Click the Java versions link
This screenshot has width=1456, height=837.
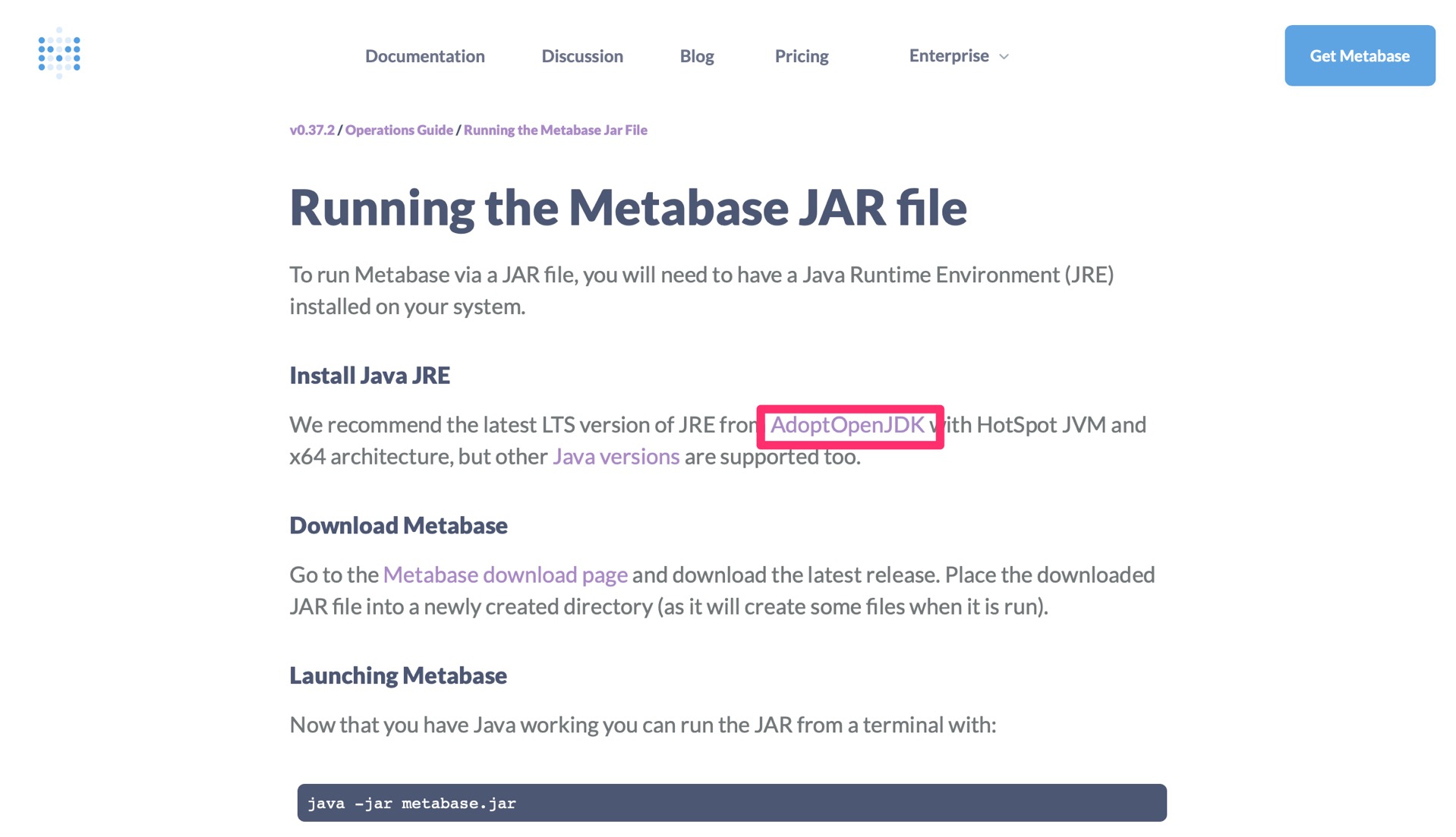616,456
